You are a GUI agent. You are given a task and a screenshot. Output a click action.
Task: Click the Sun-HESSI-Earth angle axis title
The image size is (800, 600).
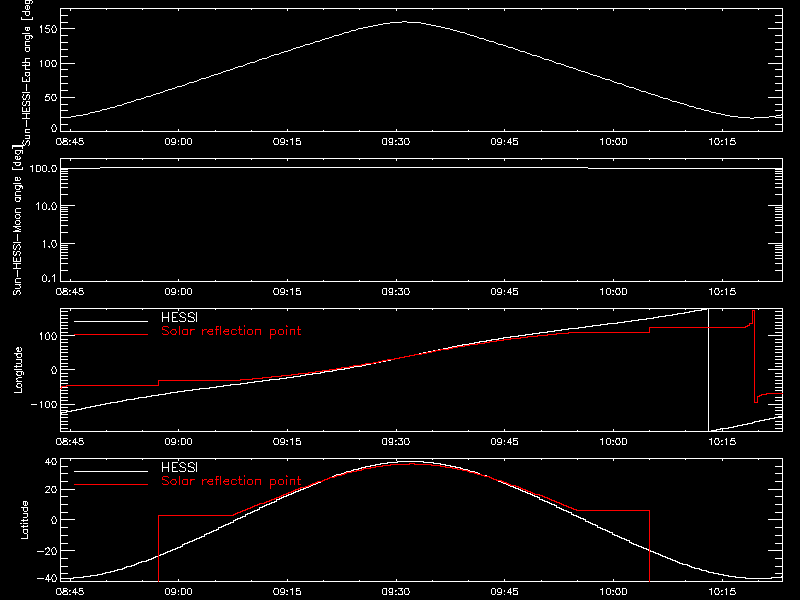(27, 71)
